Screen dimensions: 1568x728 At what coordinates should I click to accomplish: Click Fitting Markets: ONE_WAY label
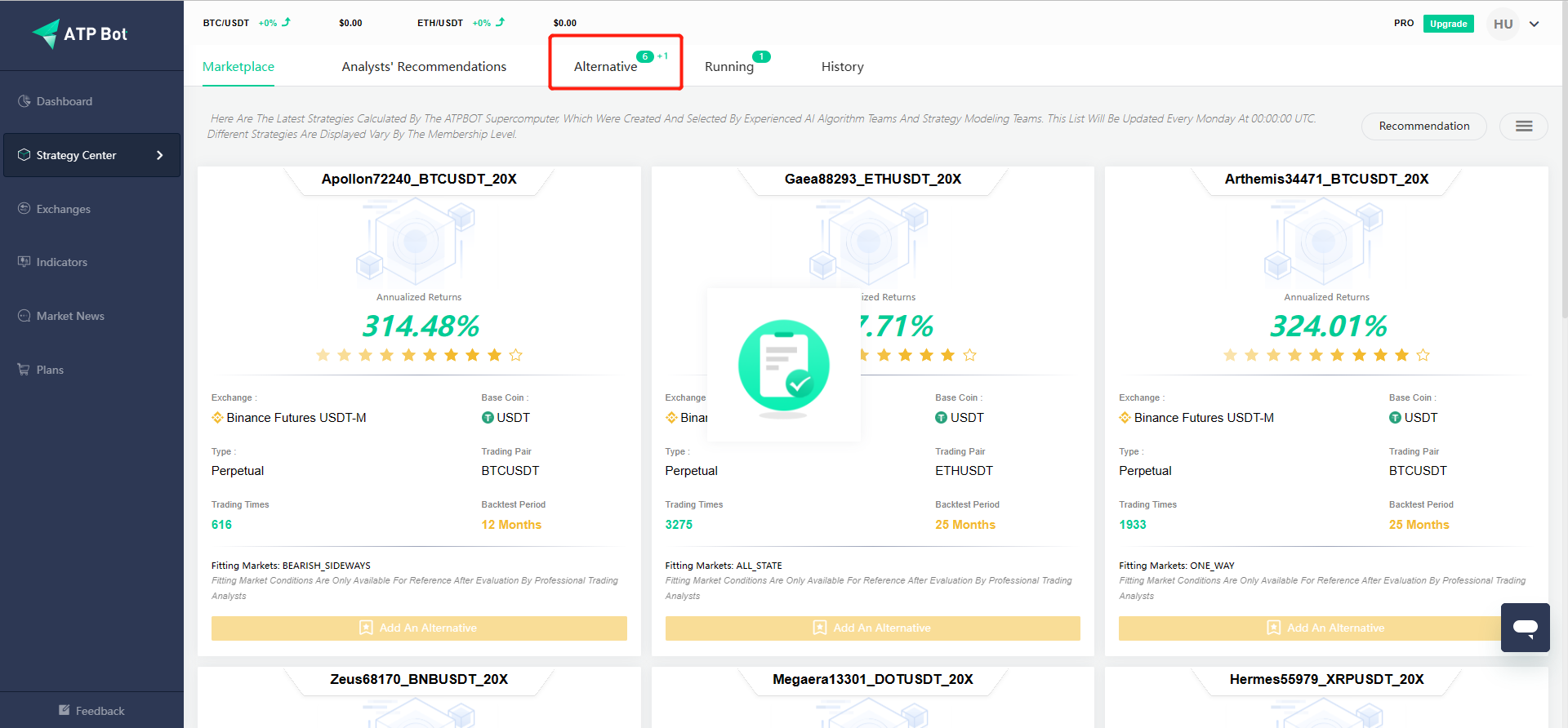[x=1177, y=566]
